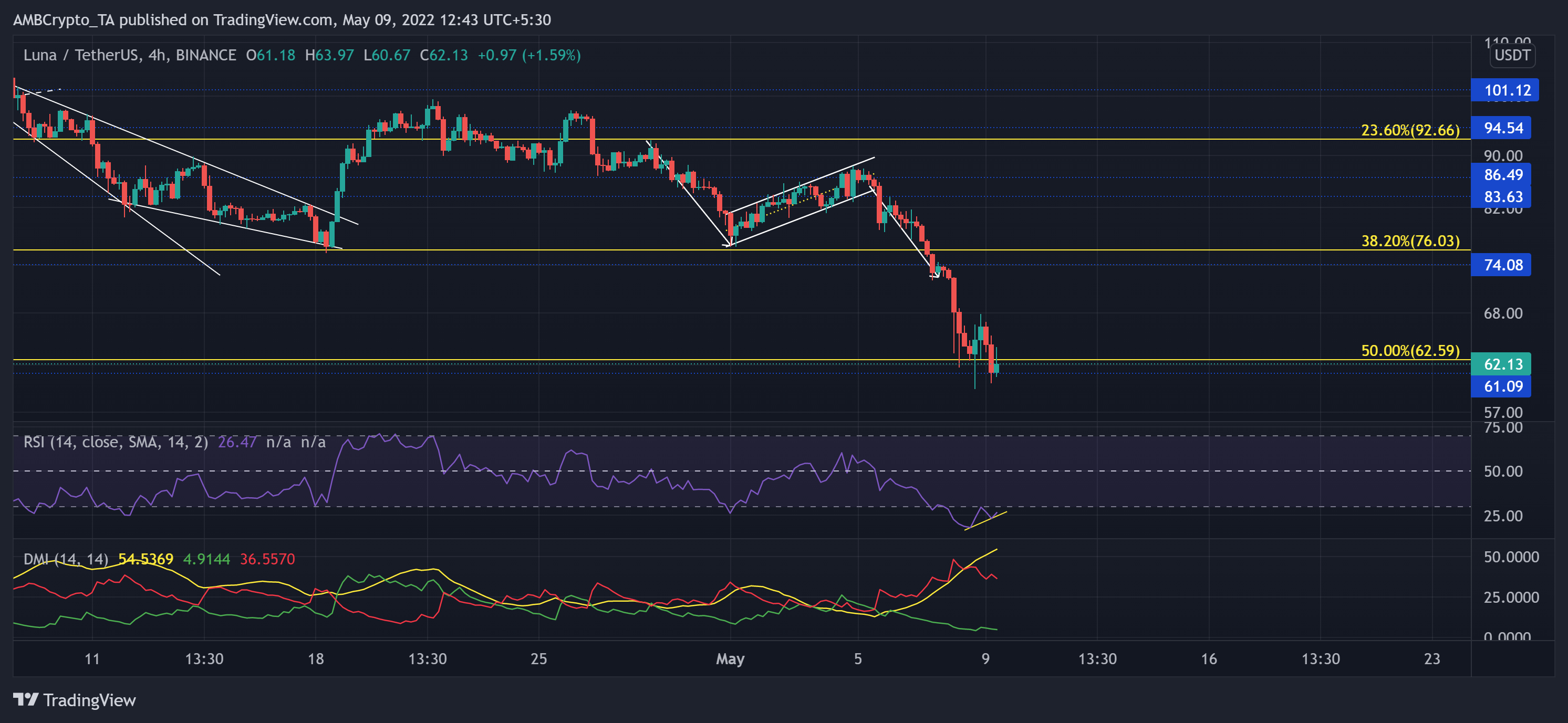The width and height of the screenshot is (1568, 723).
Task: Click the 23.60%(92.66) Fibonacci label
Action: [1410, 130]
